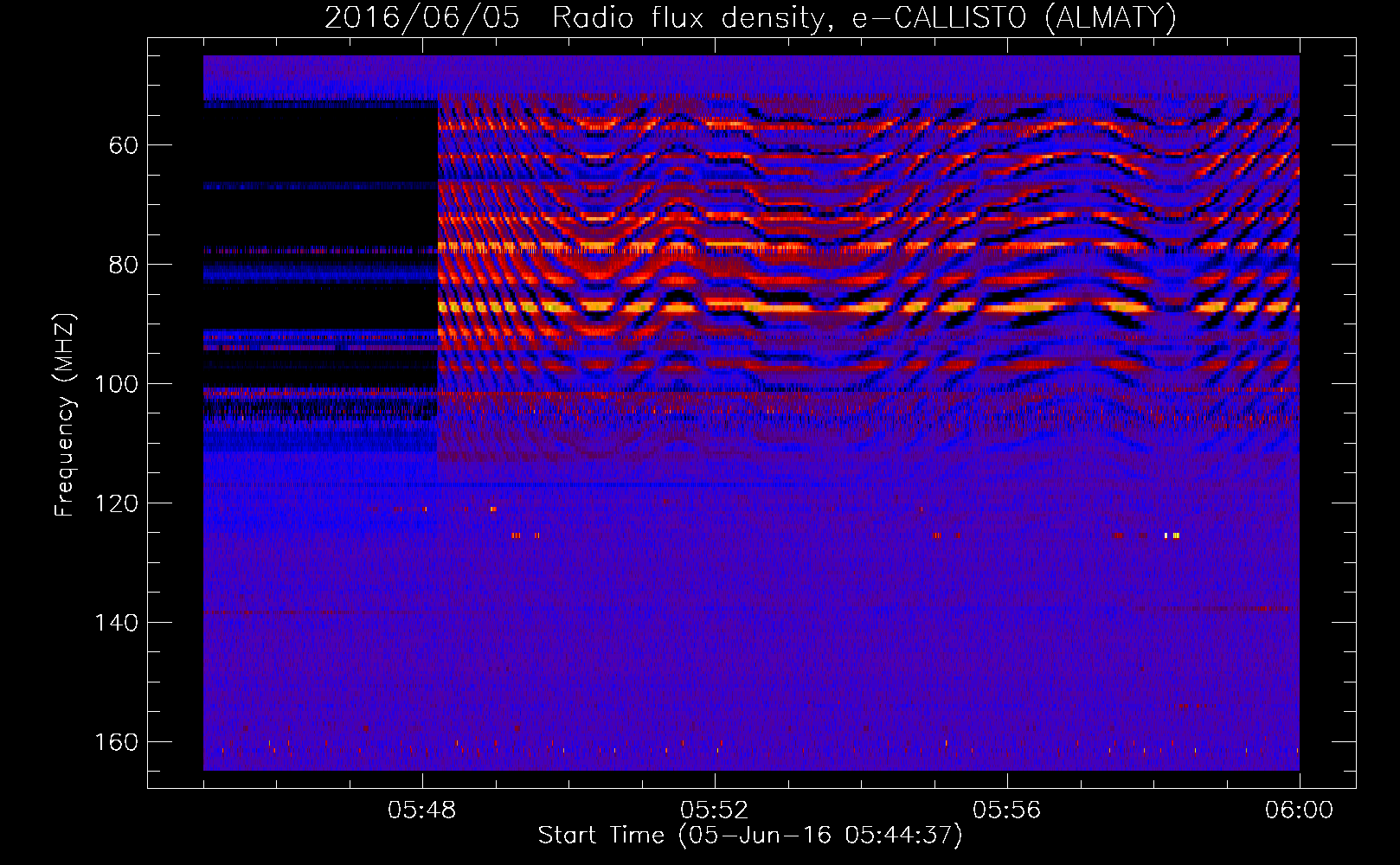This screenshot has height=865, width=1400.
Task: Click the Start Time axis label
Action: tap(749, 836)
